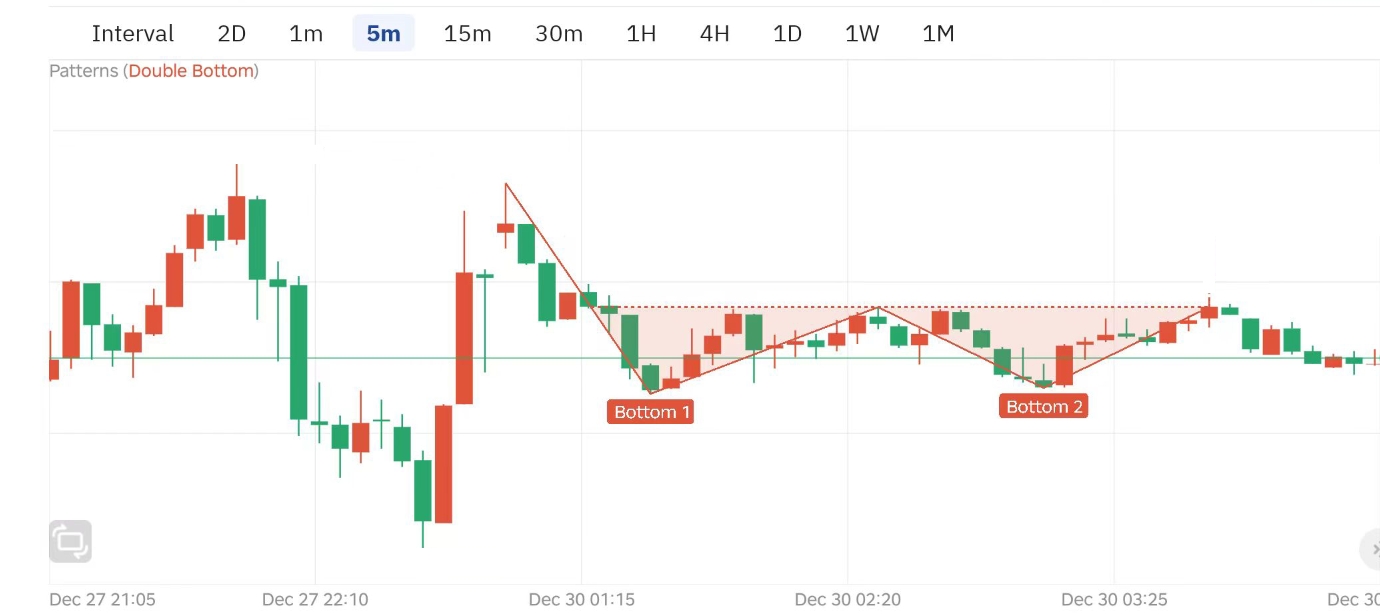Switch to the 1M interval
The image size is (1380, 614).
(938, 34)
